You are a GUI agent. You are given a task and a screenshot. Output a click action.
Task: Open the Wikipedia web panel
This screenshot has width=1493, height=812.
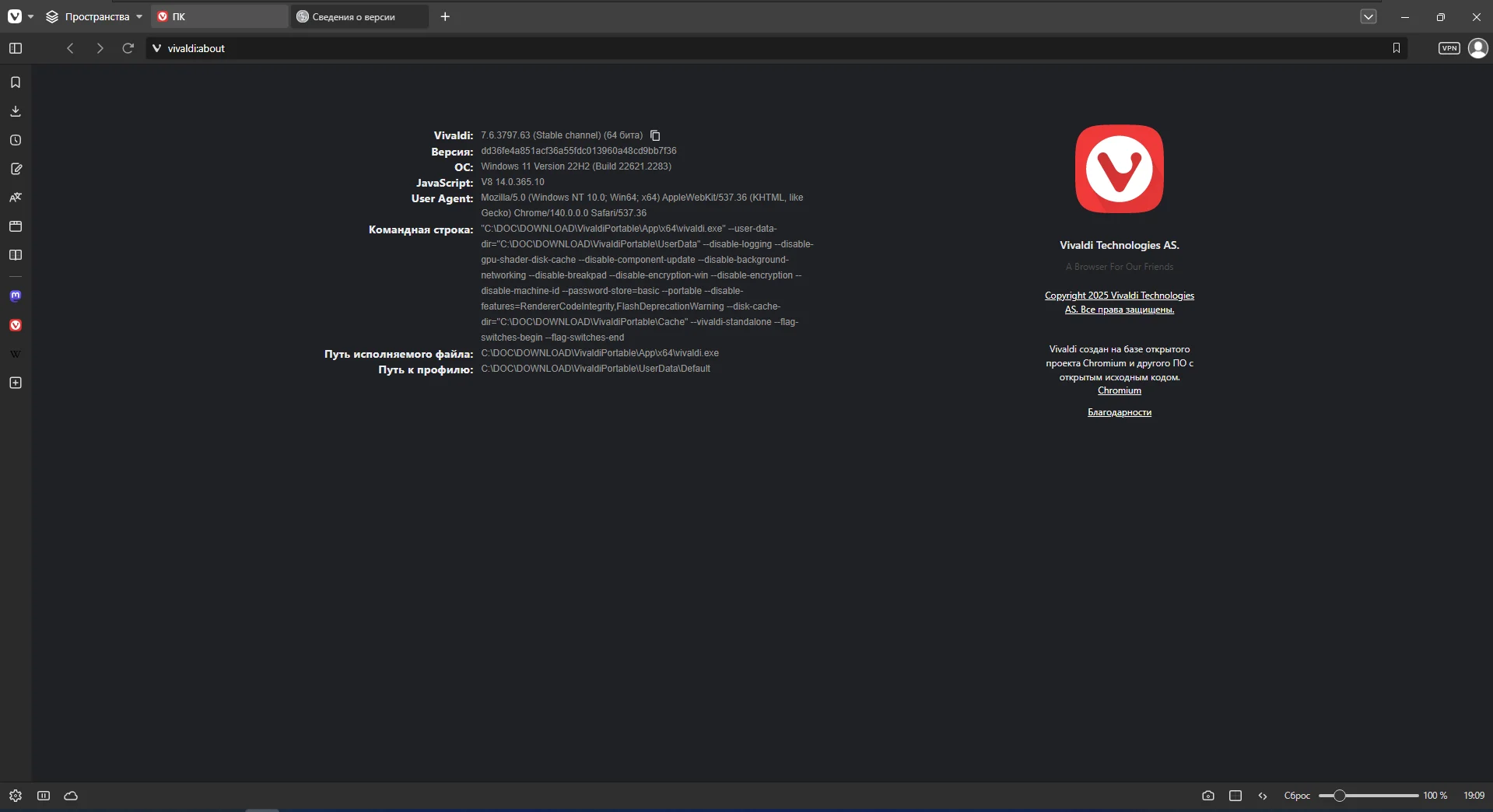pyautogui.click(x=16, y=354)
